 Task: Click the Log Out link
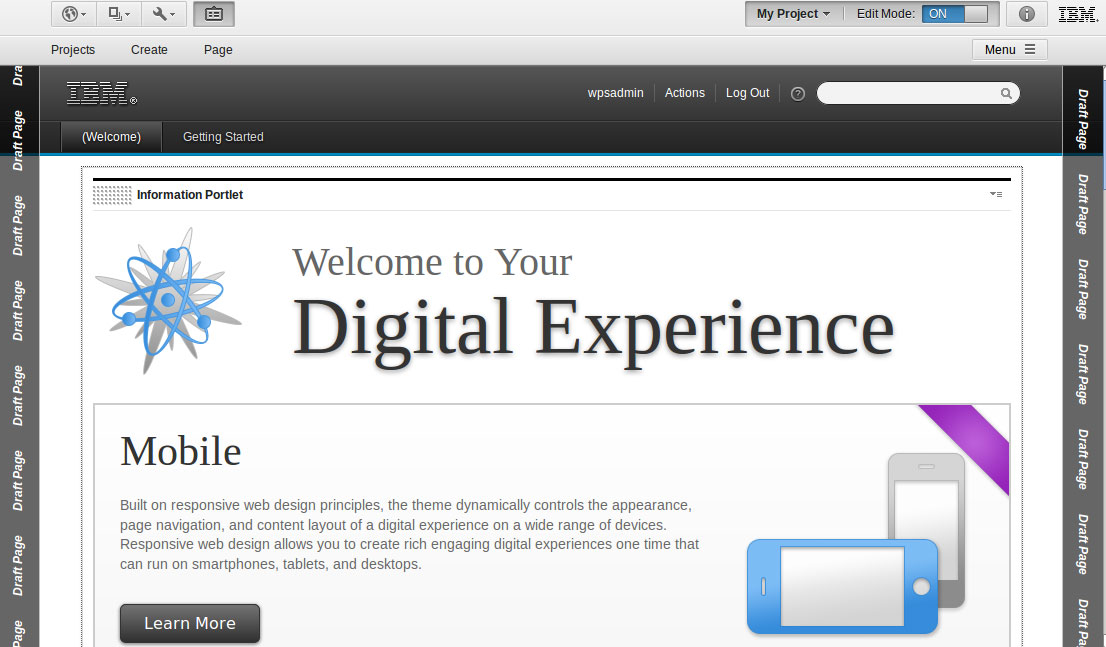click(747, 93)
